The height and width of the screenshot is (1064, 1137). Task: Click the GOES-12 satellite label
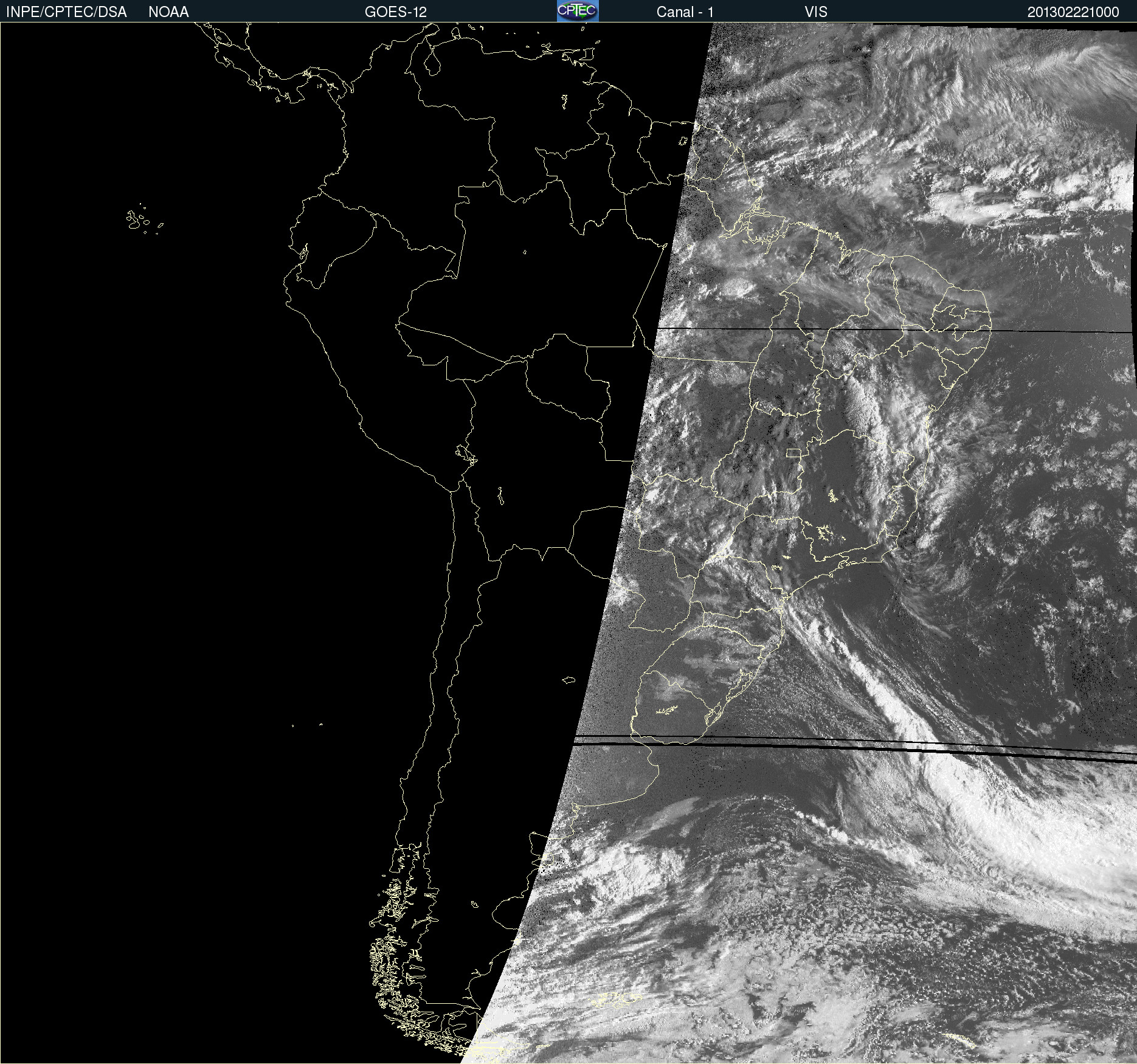396,12
